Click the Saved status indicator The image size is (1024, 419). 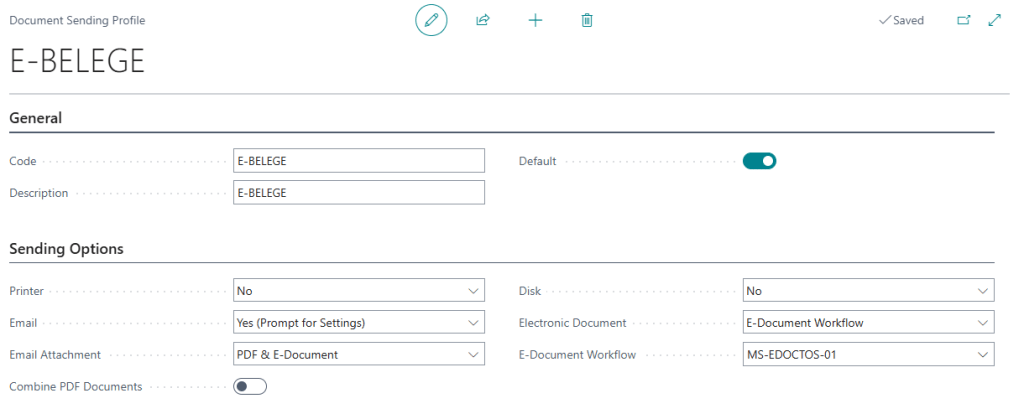901,20
